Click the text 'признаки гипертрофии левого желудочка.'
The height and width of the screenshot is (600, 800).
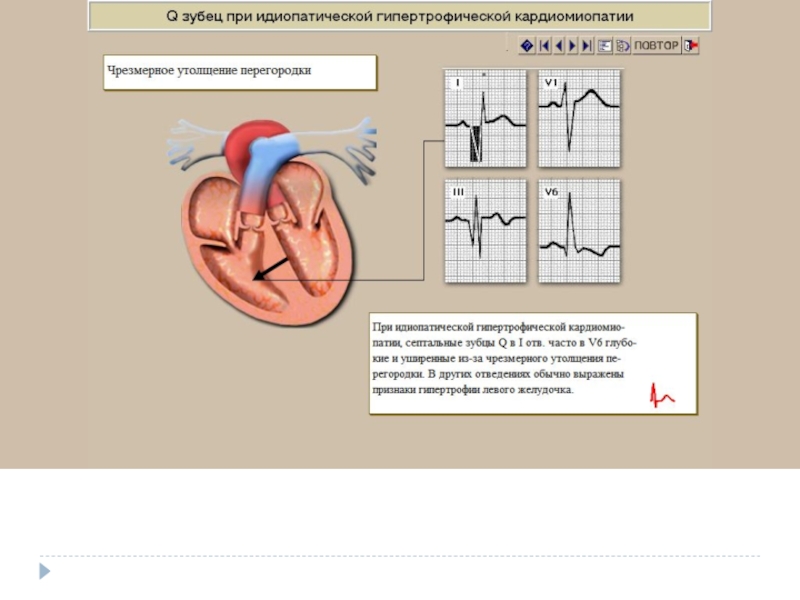tap(473, 390)
